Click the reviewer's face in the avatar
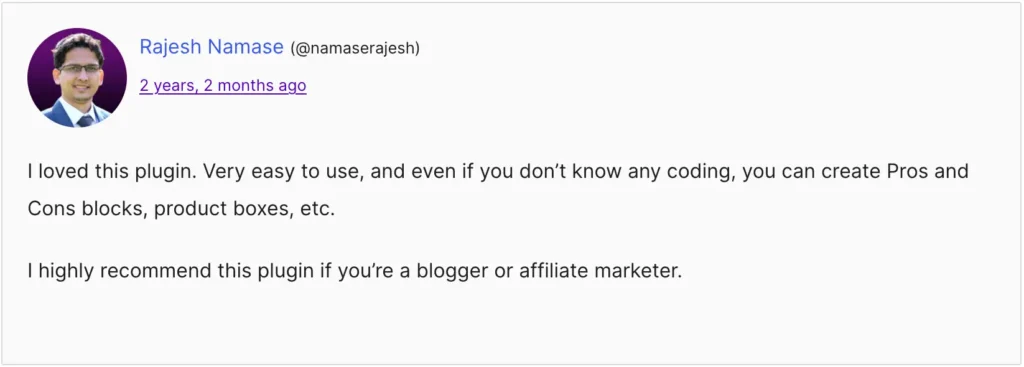The image size is (1024, 367). [x=78, y=70]
